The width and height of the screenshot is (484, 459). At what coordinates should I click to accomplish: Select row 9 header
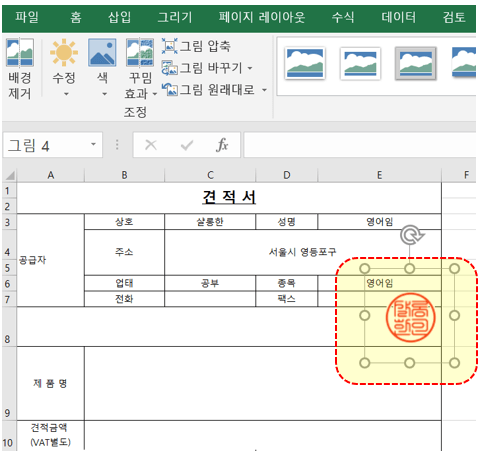click(9, 383)
